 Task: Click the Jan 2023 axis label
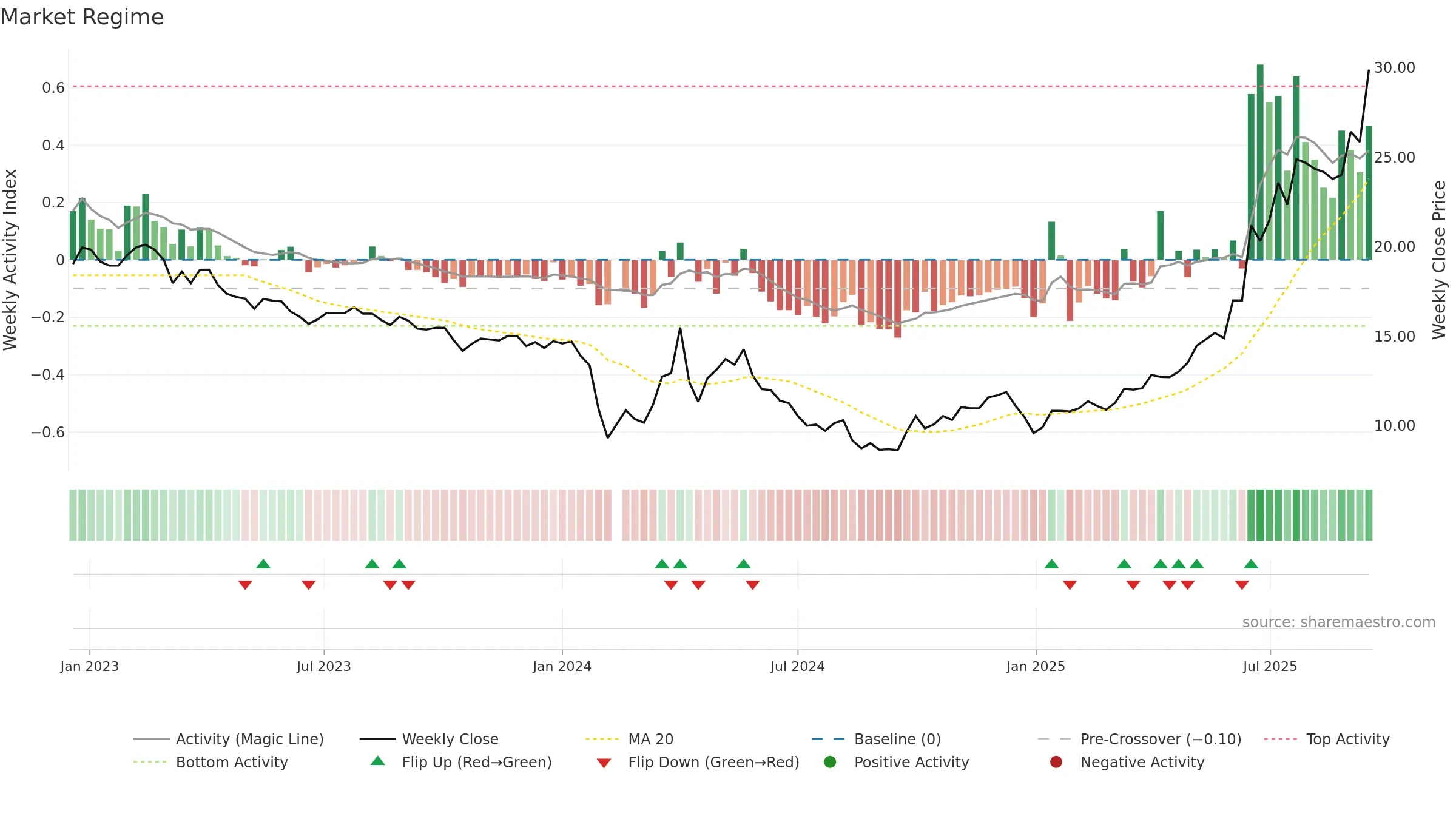(90, 666)
